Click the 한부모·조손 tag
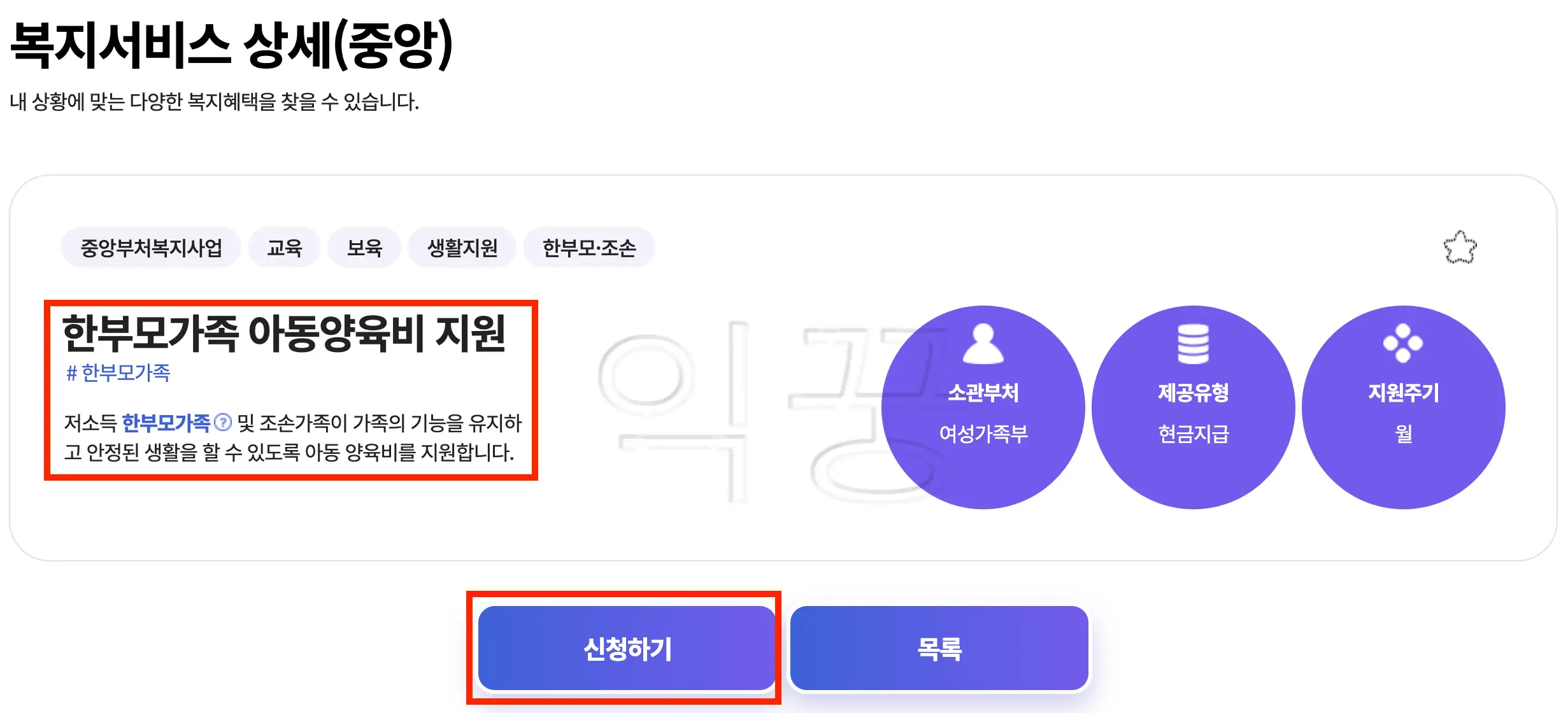The width and height of the screenshot is (1568, 713). 589,248
